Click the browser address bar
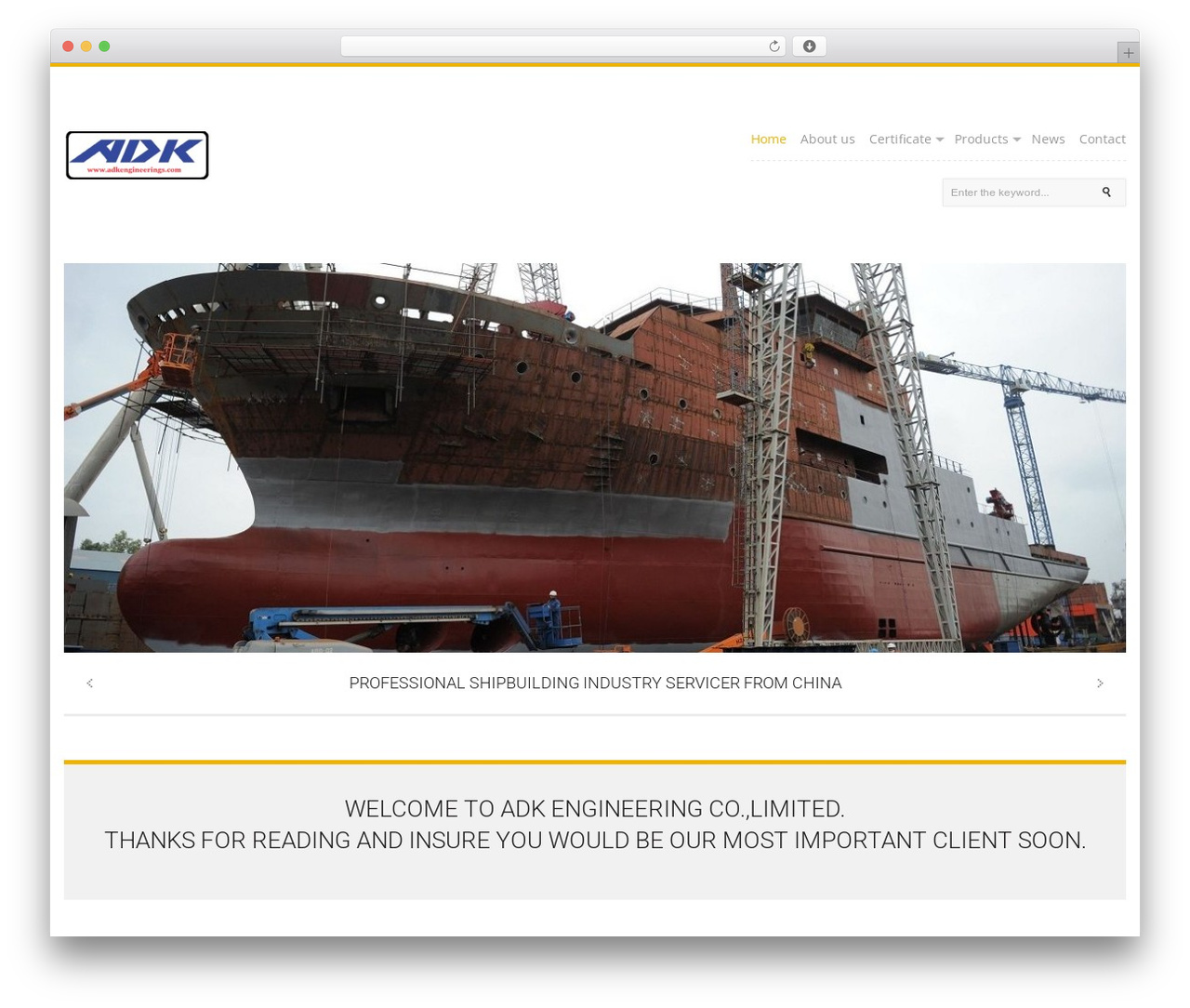The image size is (1190, 1008). pyautogui.click(x=562, y=46)
